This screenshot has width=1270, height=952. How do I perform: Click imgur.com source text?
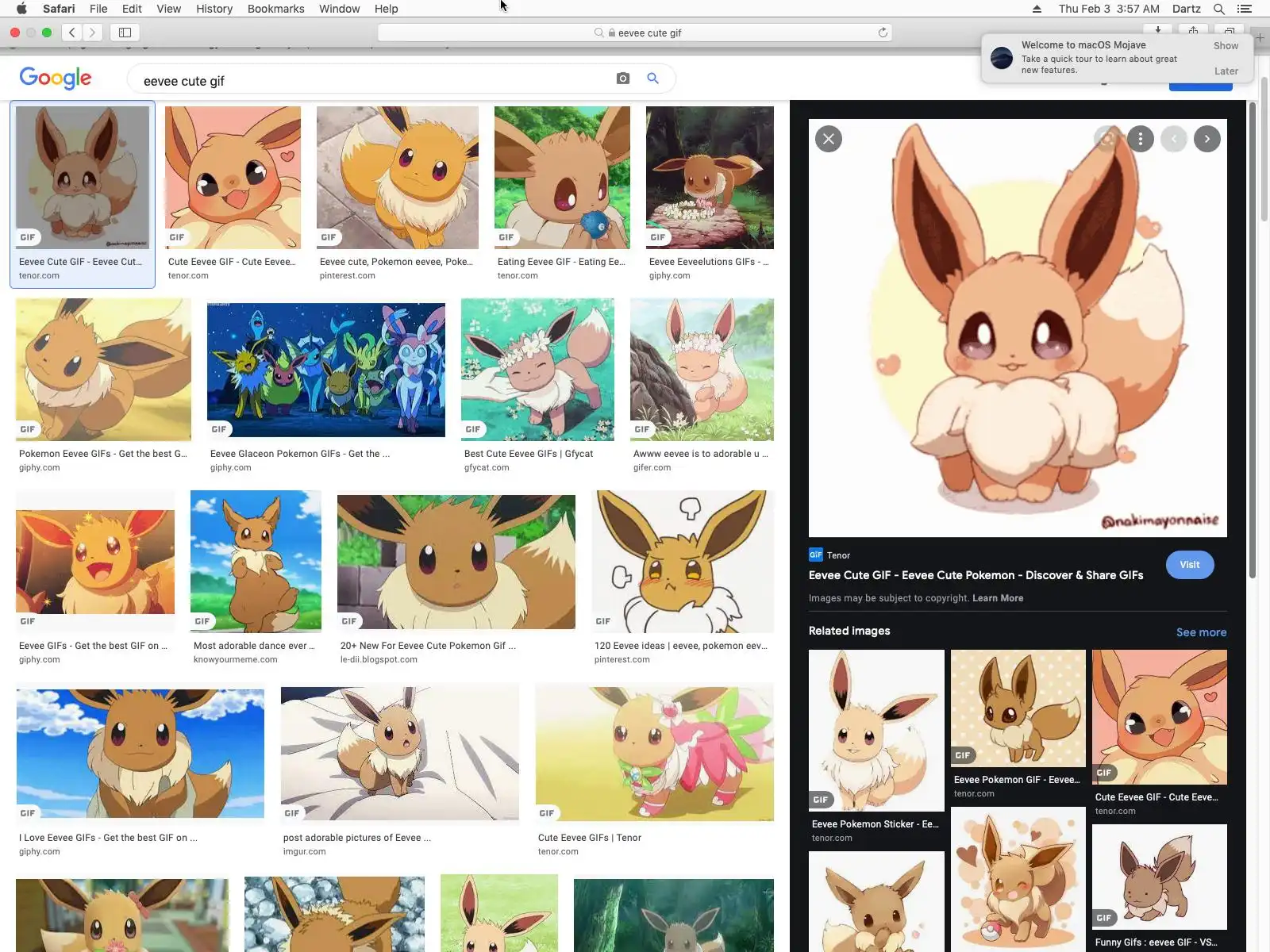305,852
